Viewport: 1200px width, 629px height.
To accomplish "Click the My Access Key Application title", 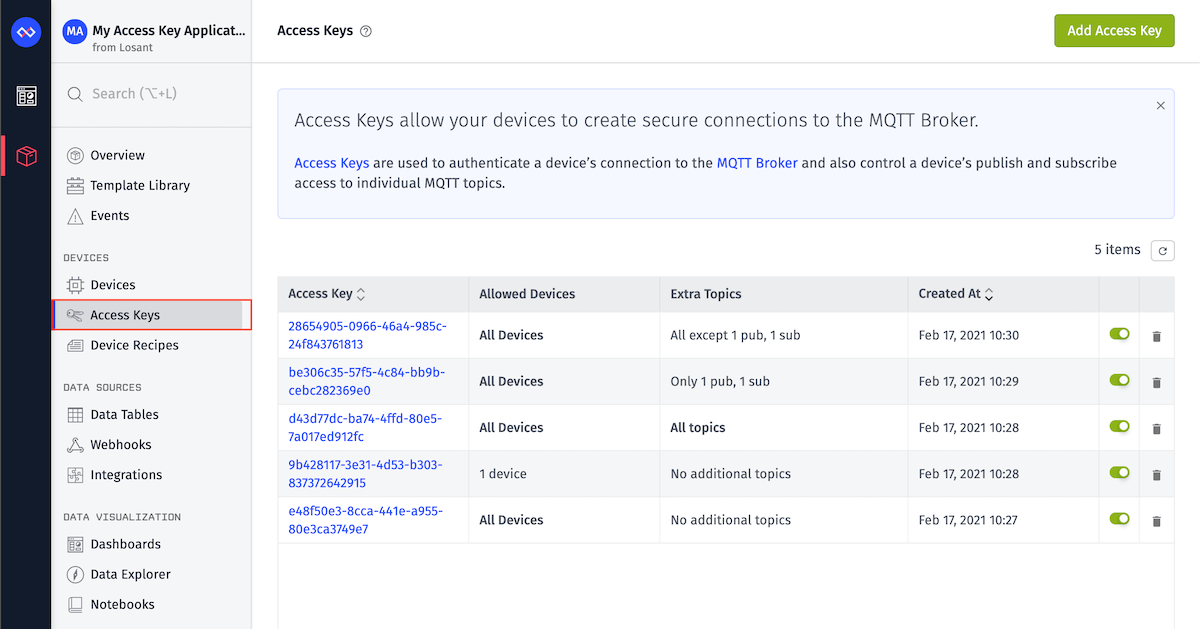I will 169,30.
